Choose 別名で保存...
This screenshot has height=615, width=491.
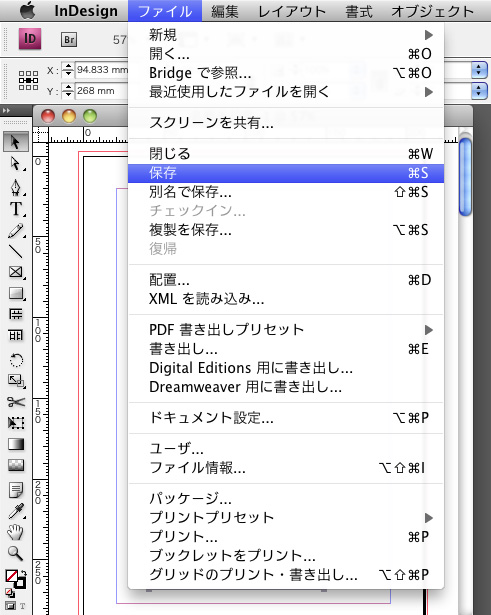(286, 192)
